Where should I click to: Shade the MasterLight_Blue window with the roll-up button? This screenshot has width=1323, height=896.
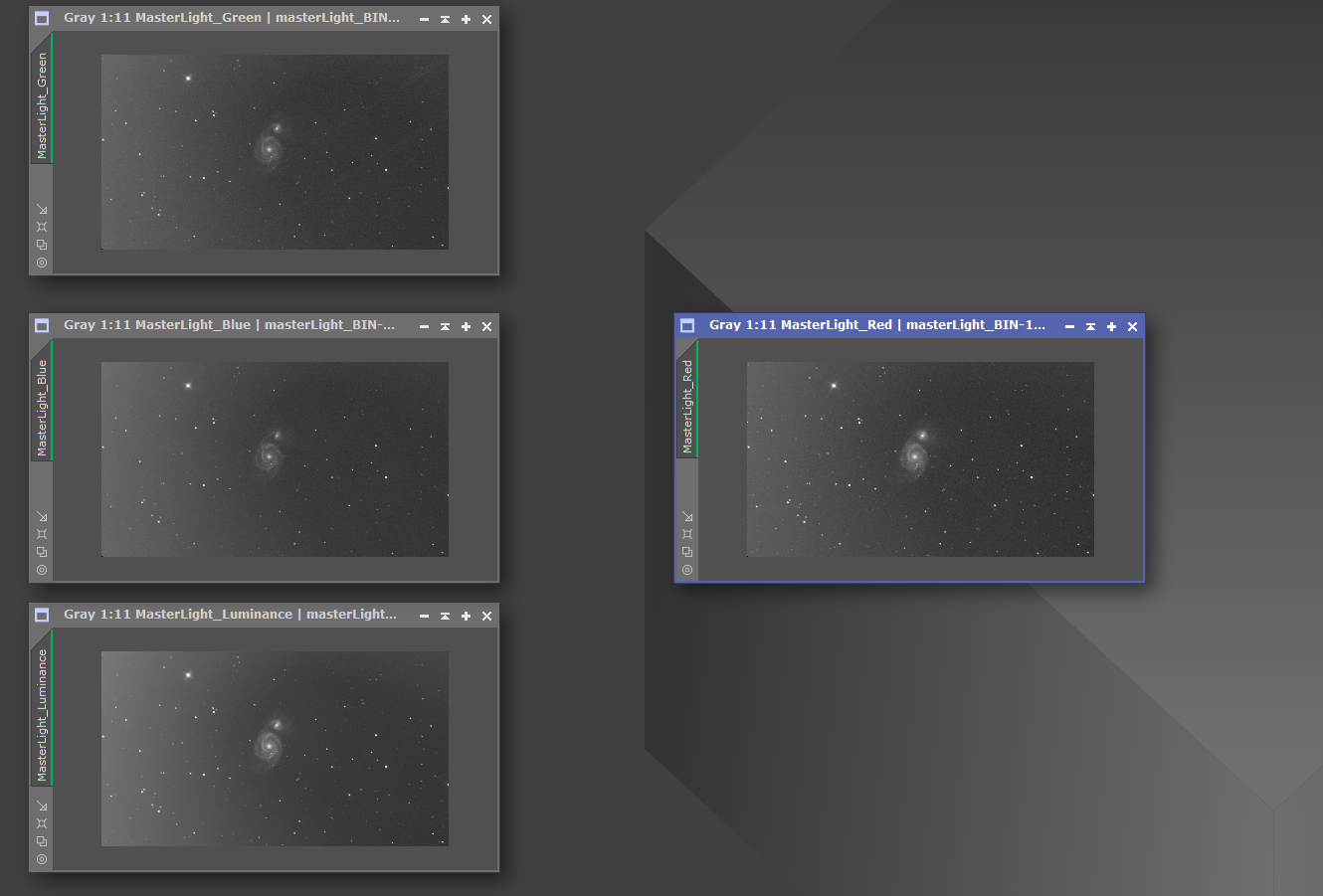point(445,326)
